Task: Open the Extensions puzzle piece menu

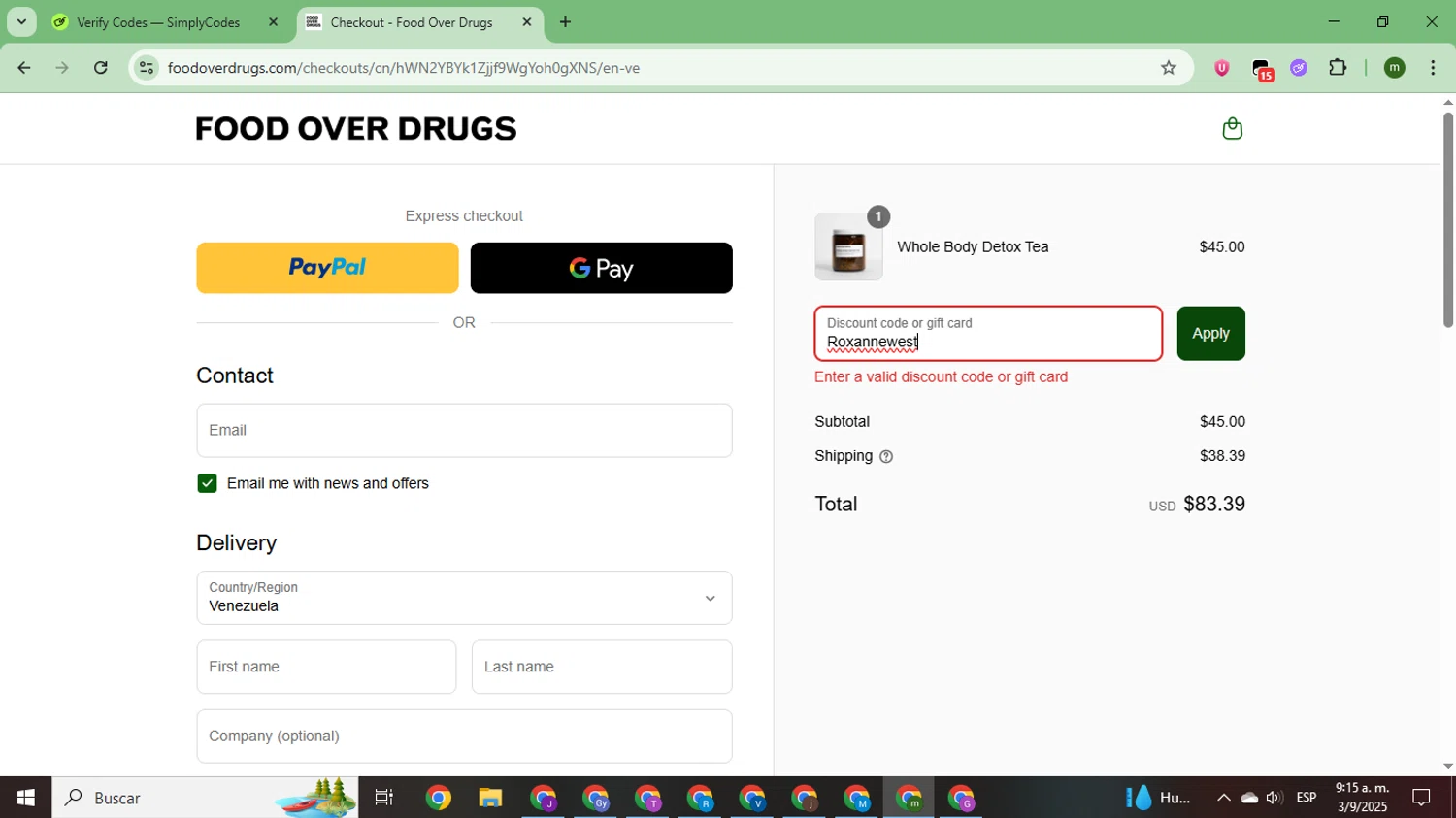Action: click(1338, 68)
